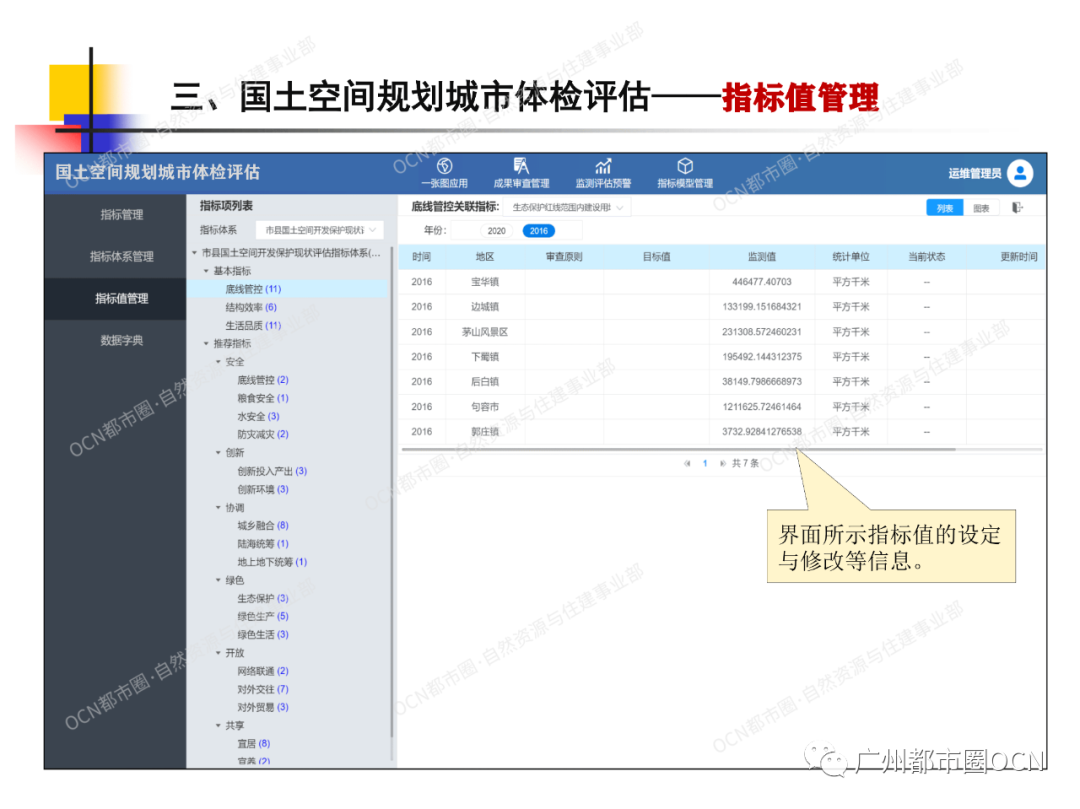1080x809 pixels.
Task: Go to next page arrow in pagination
Action: click(723, 464)
